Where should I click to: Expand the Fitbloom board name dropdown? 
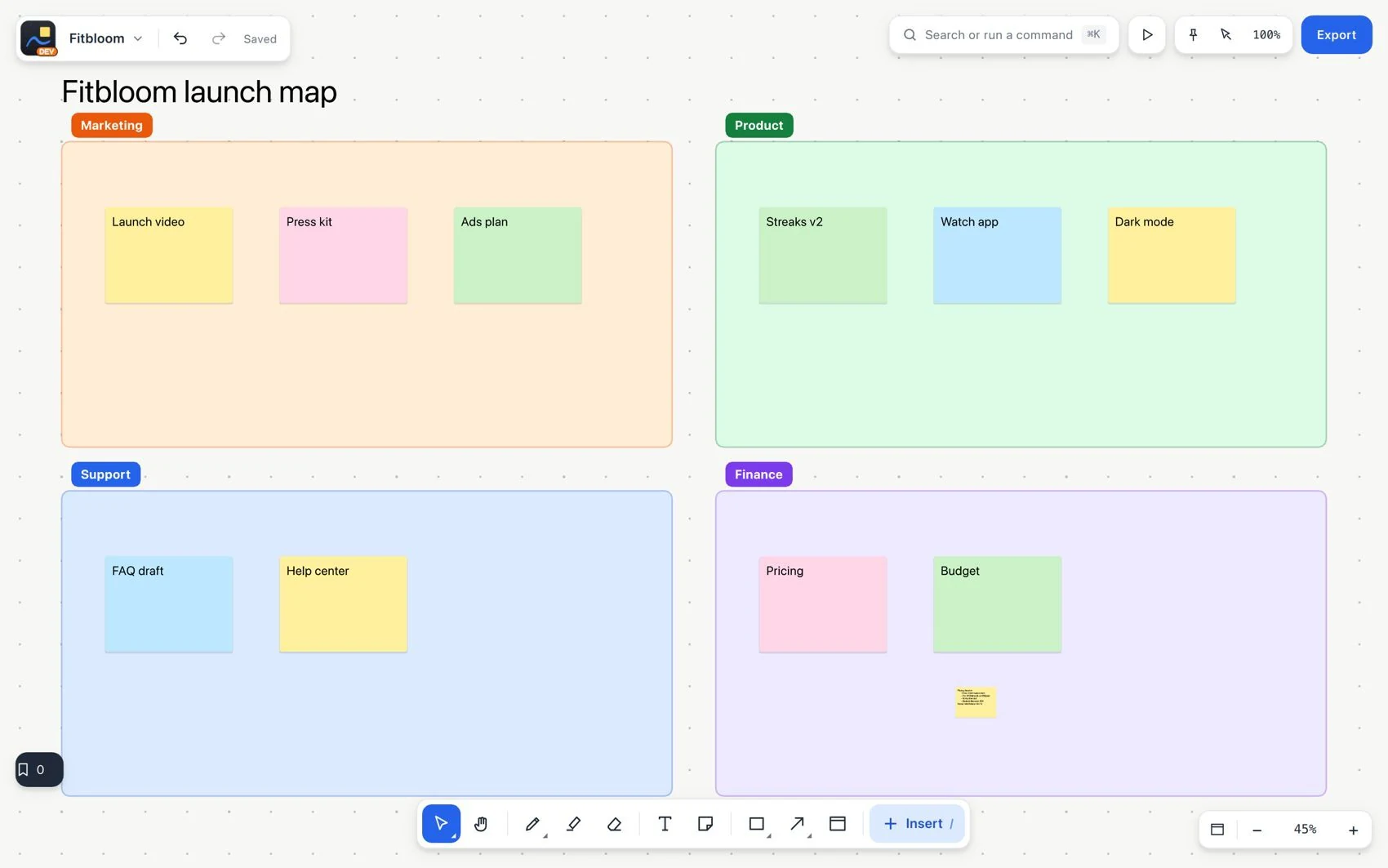(x=106, y=38)
